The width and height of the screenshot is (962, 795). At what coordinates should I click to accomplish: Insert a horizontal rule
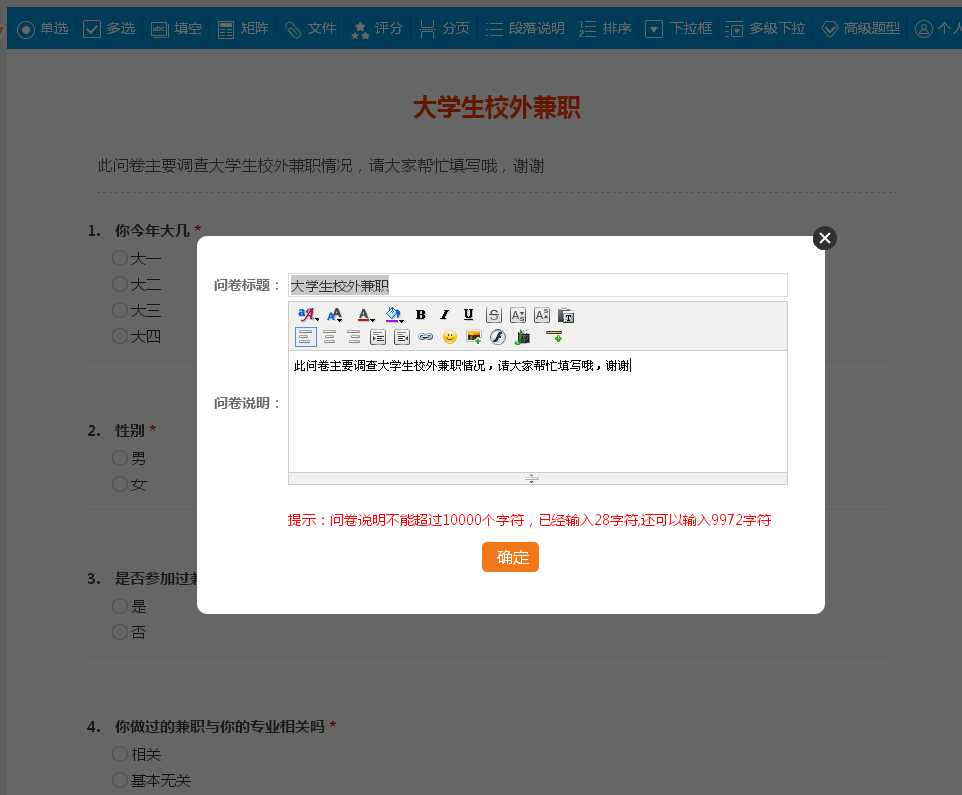coord(554,336)
